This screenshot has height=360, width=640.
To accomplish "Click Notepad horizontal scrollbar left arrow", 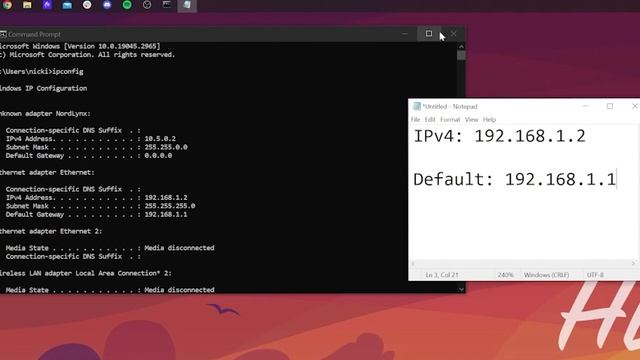I will pyautogui.click(x=413, y=264).
